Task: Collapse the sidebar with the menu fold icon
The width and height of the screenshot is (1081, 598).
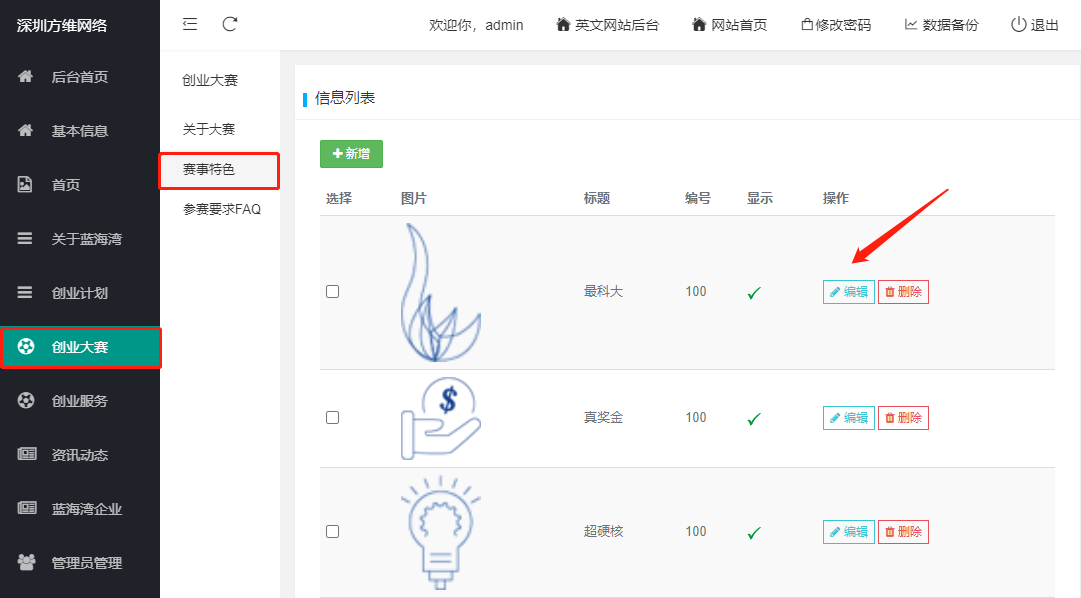Action: pos(190,24)
